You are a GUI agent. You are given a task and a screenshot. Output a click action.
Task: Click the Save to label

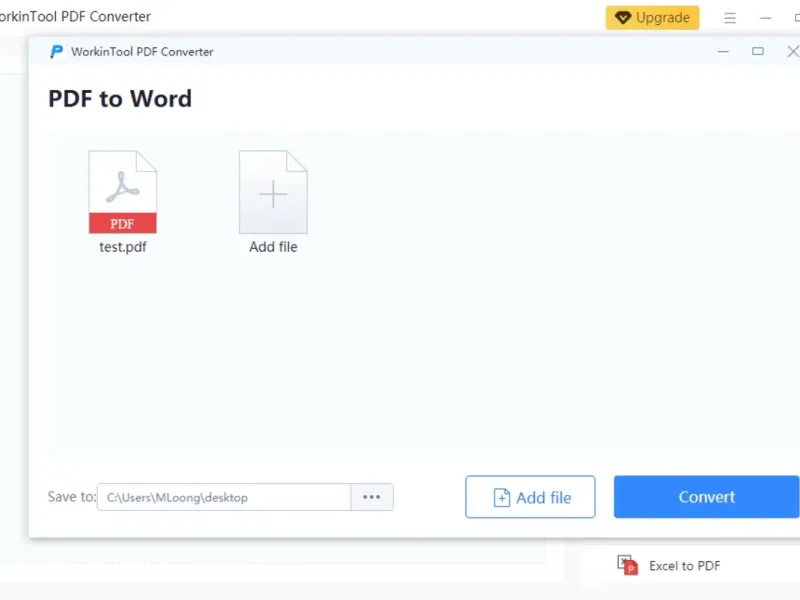point(71,497)
